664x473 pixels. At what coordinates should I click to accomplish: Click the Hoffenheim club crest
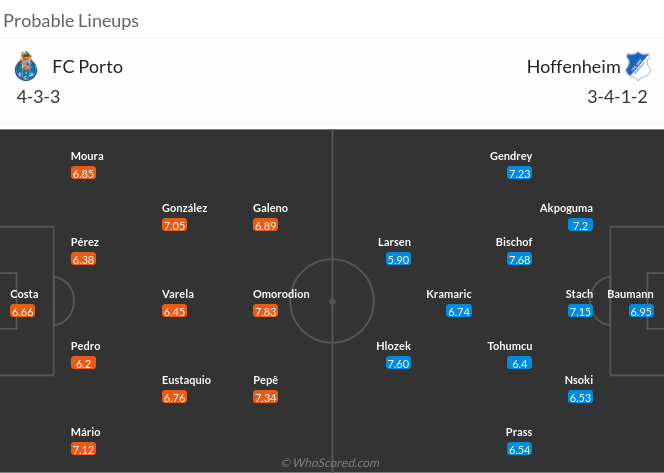point(638,67)
